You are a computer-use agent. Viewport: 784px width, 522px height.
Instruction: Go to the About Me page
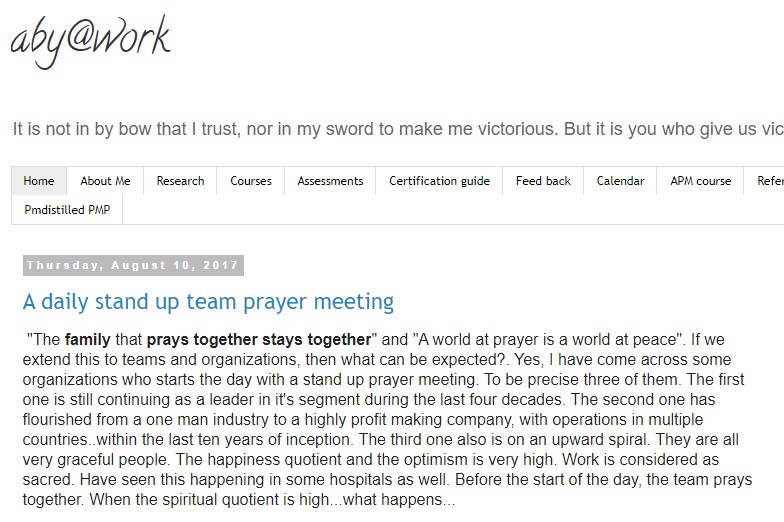(x=105, y=181)
